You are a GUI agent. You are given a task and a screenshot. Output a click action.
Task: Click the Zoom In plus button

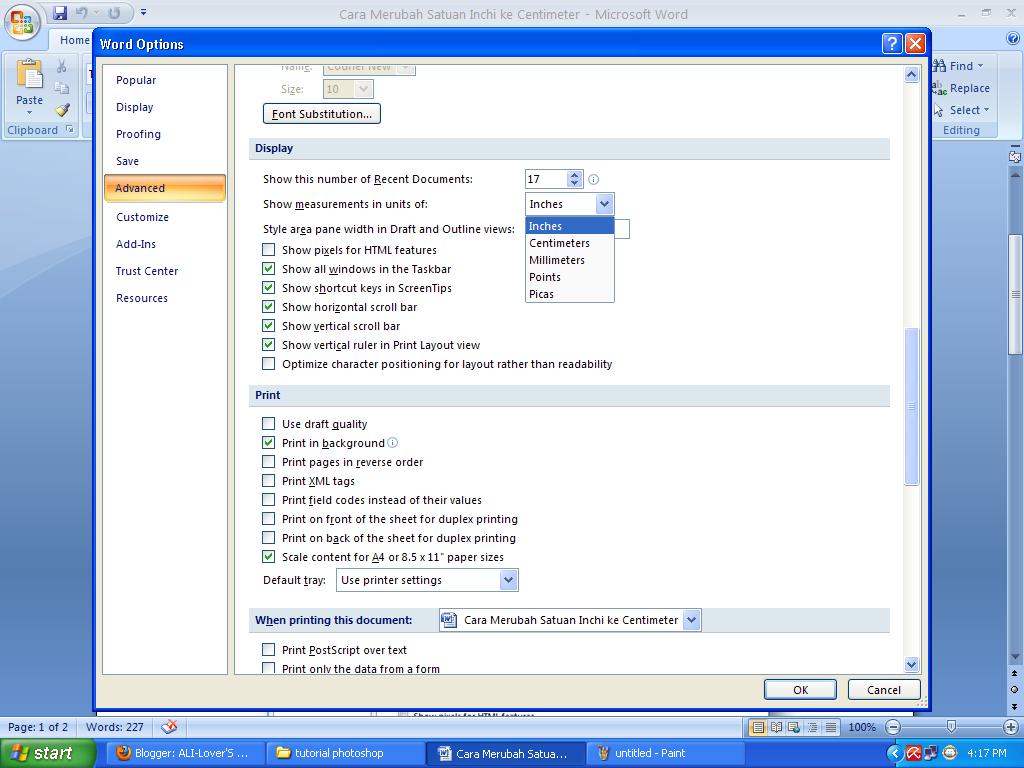[x=1011, y=727]
